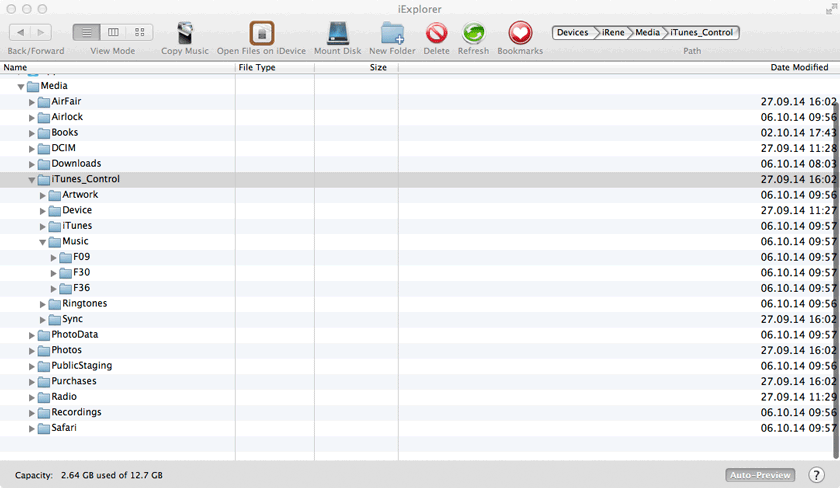Screen dimensions: 840x488
Task: Collapse the iTunes_Control folder
Action: 32,179
